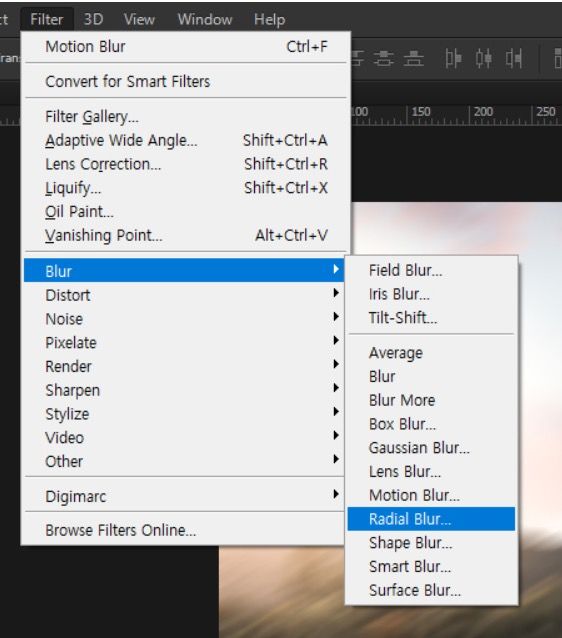Click Distribute Horizontal Centers icon
The height and width of the screenshot is (638, 562).
point(483,59)
